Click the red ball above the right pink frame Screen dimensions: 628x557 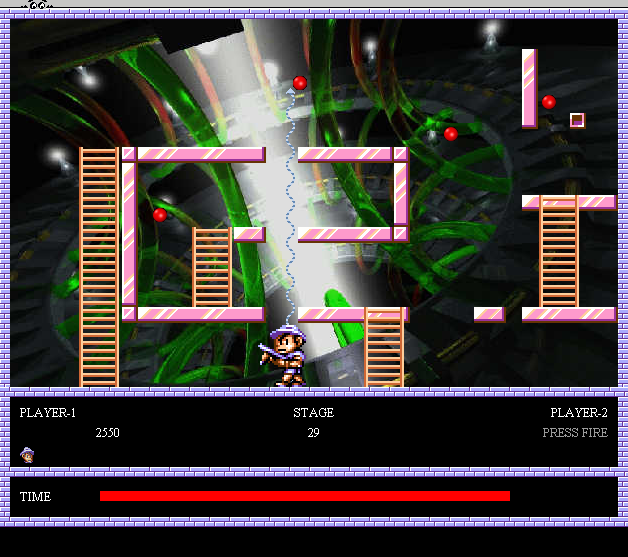pyautogui.click(x=451, y=134)
